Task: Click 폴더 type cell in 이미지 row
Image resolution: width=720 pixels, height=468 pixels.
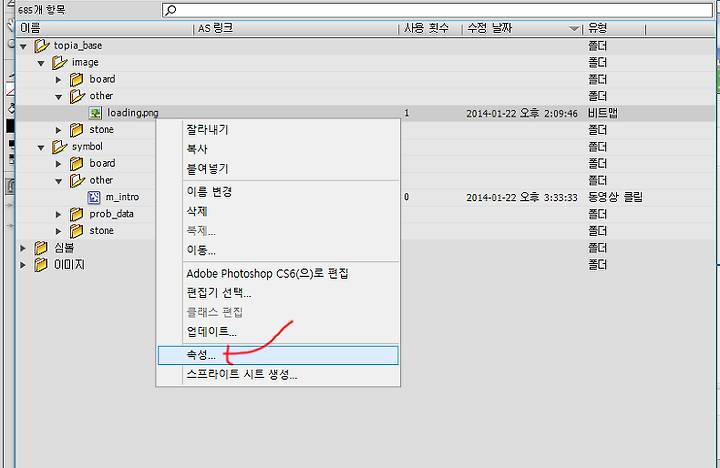Action: pos(597,265)
